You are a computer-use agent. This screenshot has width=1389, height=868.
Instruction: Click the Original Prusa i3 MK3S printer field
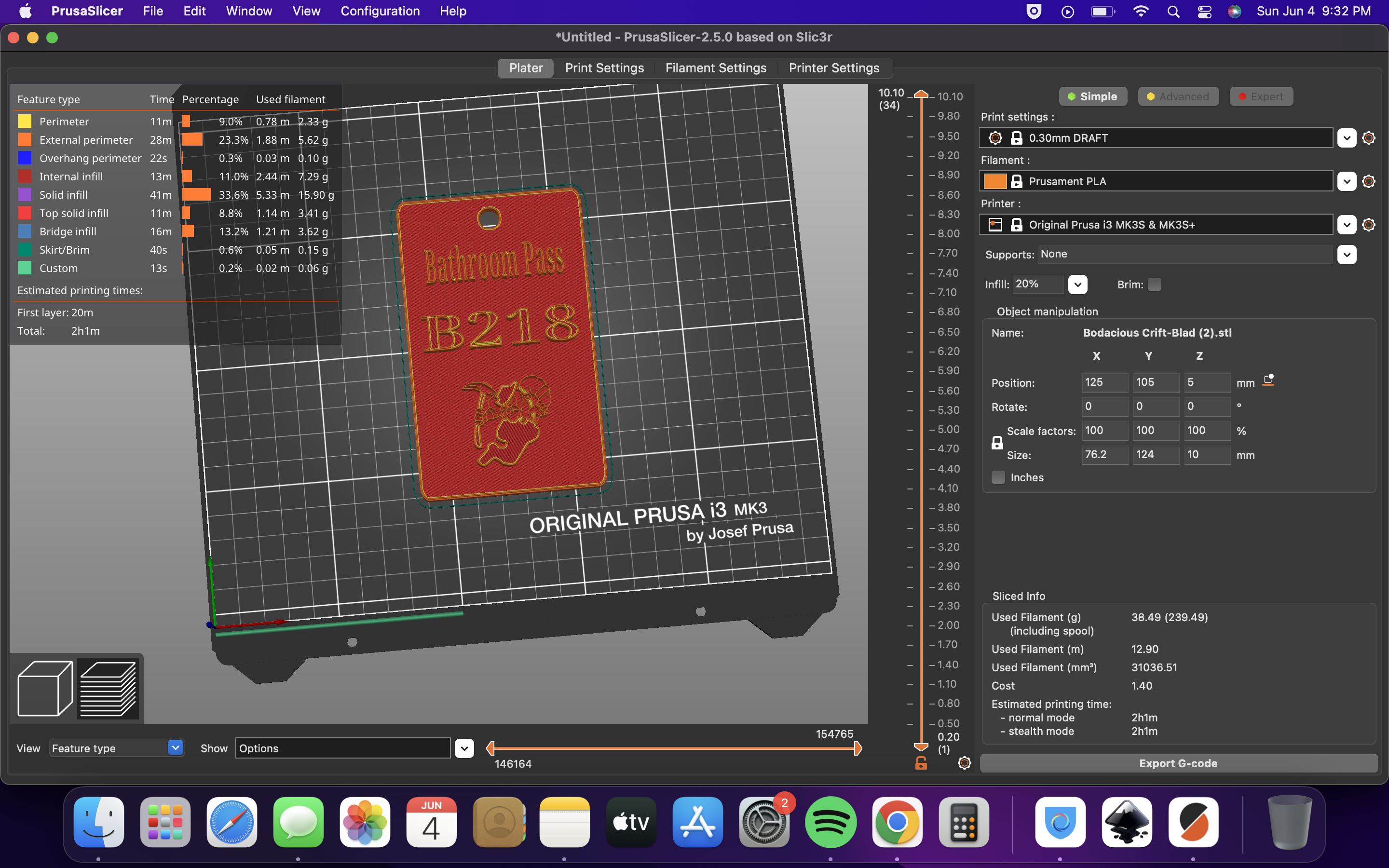pos(1156,224)
